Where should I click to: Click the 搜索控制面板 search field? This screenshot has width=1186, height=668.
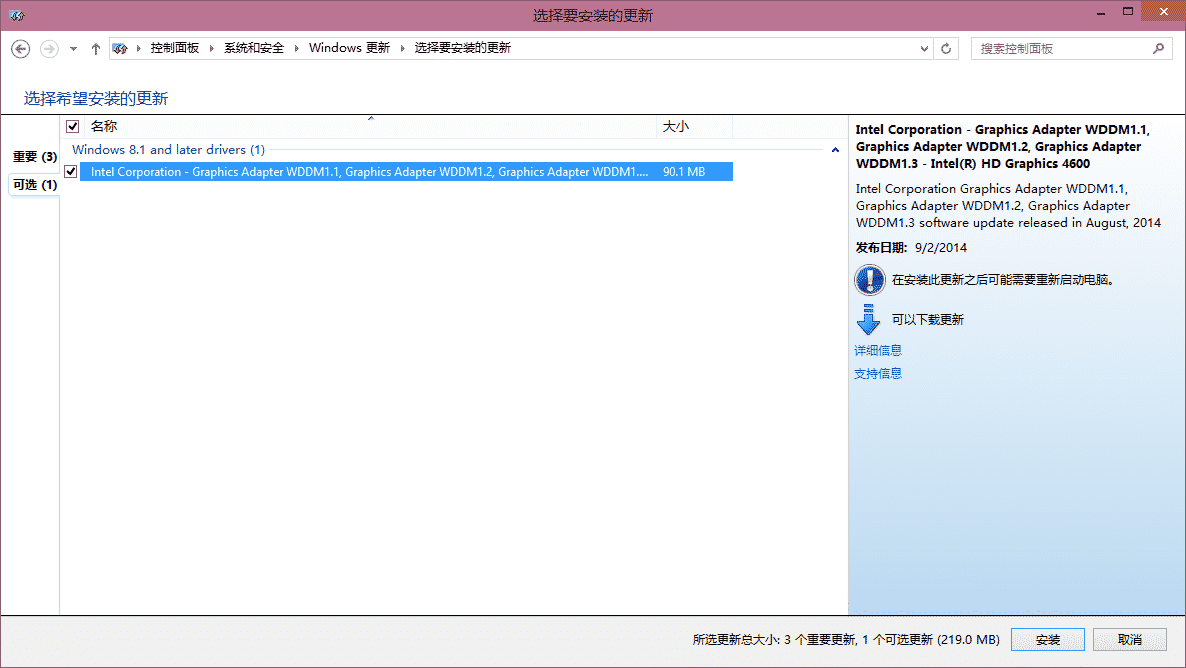pyautogui.click(x=1060, y=48)
